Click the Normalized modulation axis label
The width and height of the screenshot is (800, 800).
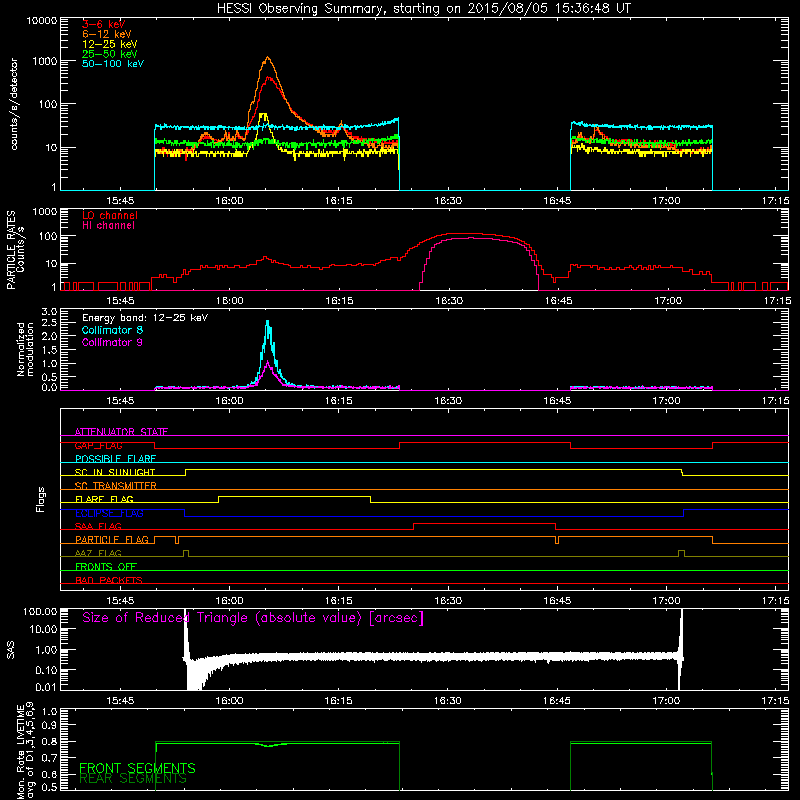[25, 349]
